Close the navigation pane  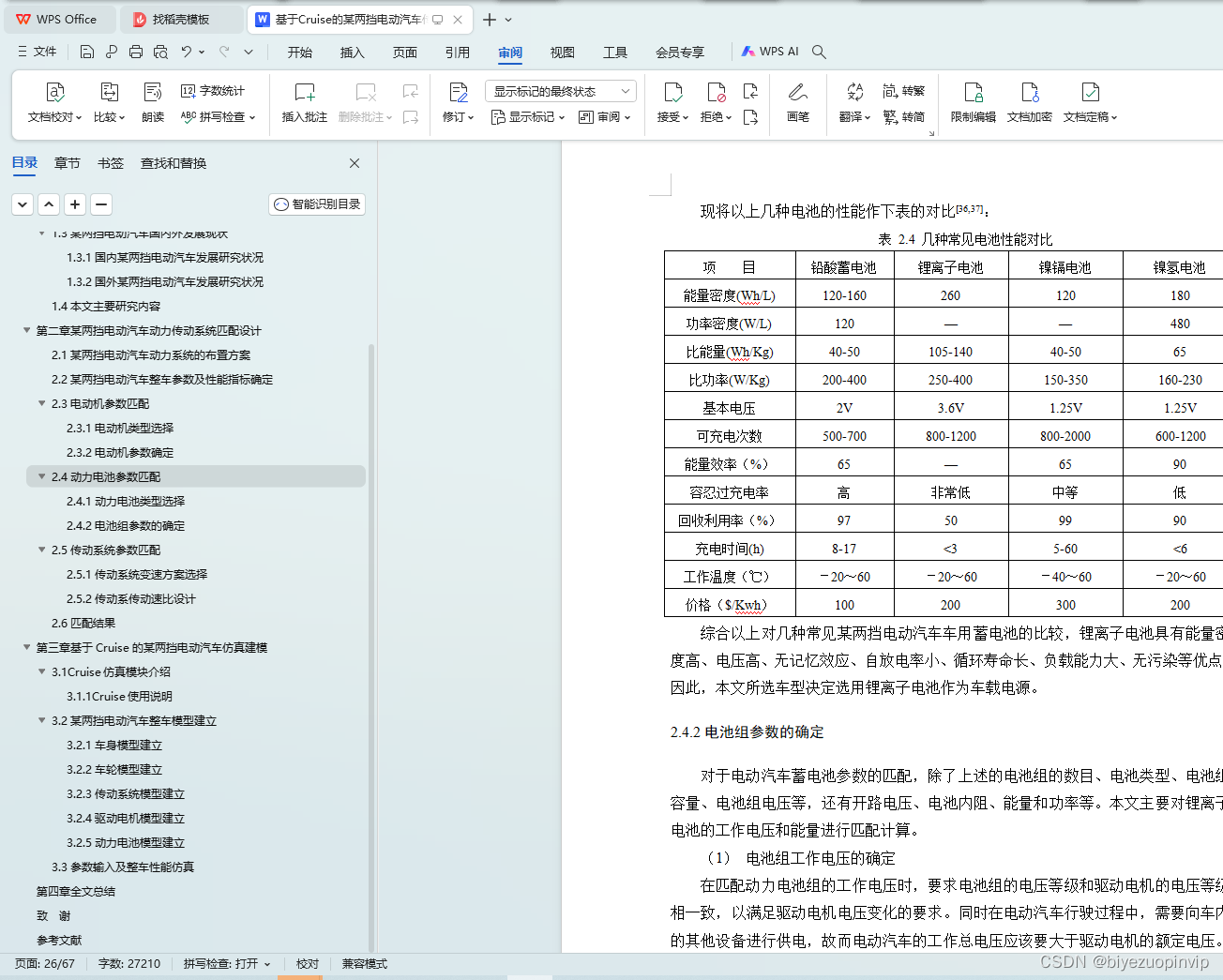click(x=355, y=163)
